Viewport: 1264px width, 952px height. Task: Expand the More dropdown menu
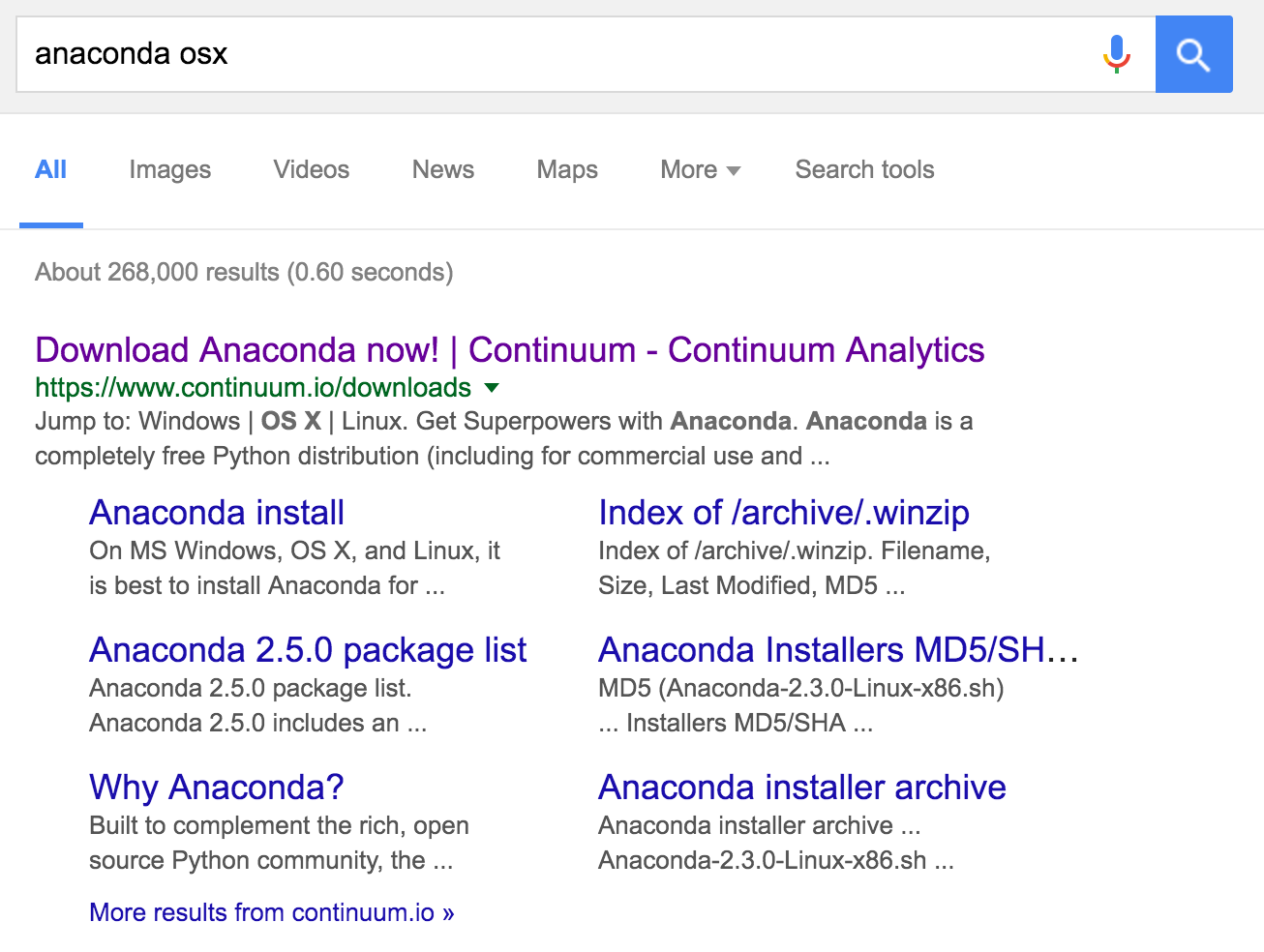pyautogui.click(x=701, y=169)
